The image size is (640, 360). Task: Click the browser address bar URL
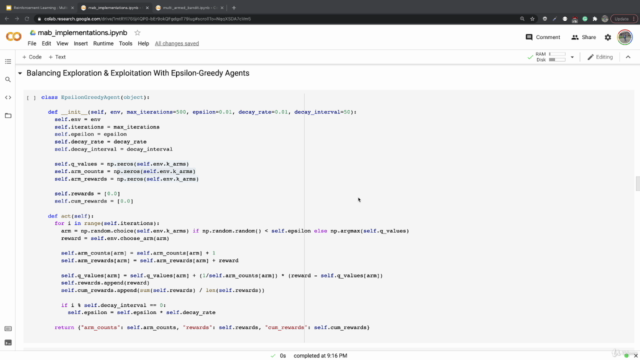click(x=147, y=19)
